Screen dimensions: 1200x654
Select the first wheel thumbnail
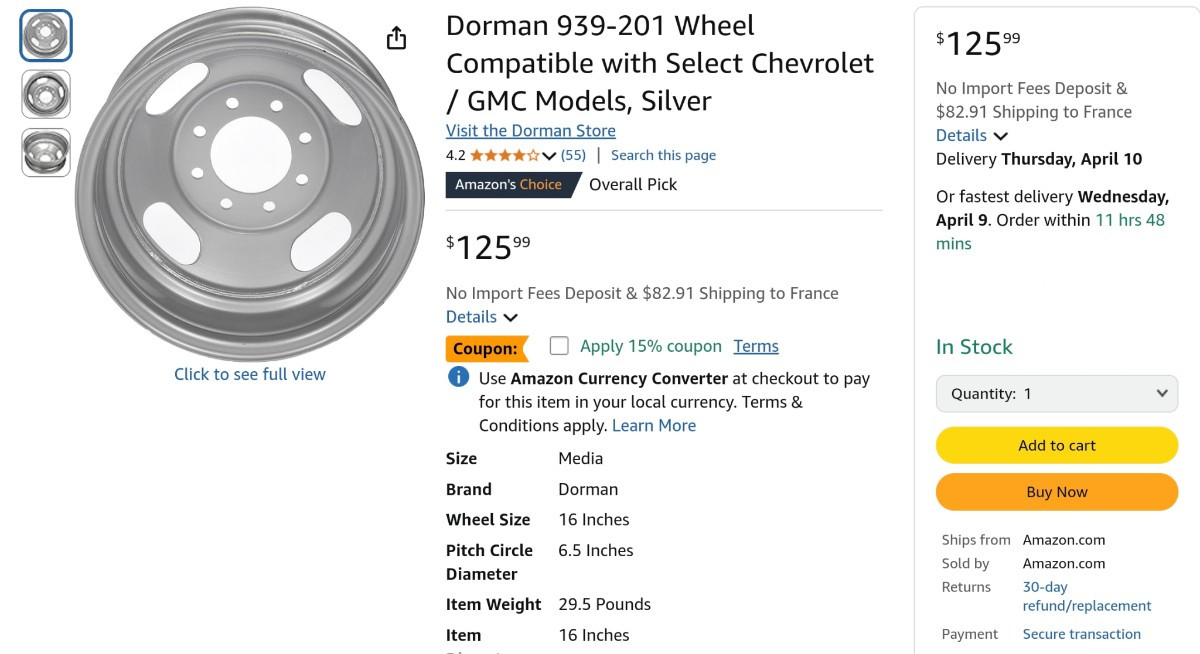coord(46,36)
